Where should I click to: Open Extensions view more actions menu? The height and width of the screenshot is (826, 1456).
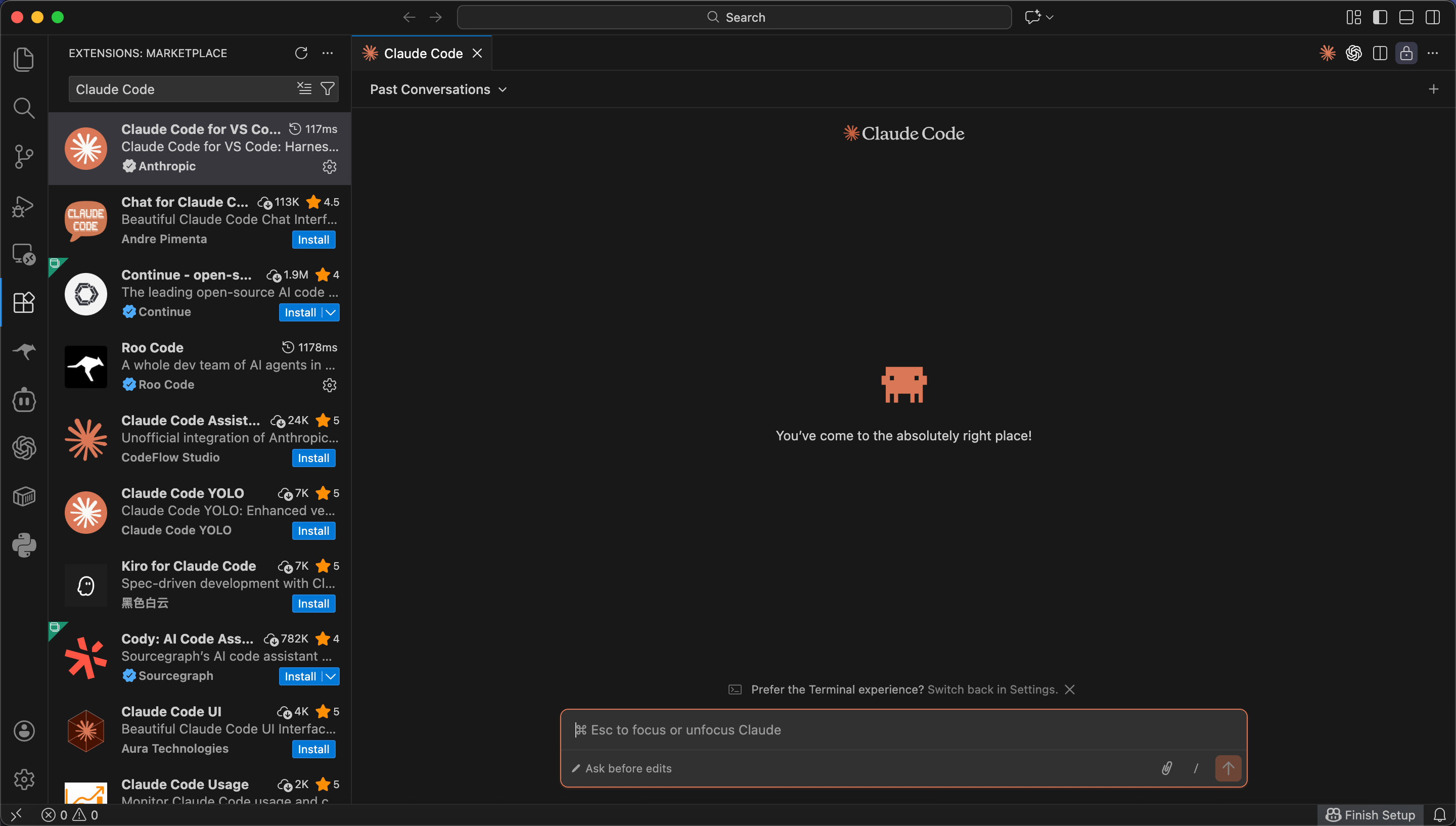click(x=328, y=53)
